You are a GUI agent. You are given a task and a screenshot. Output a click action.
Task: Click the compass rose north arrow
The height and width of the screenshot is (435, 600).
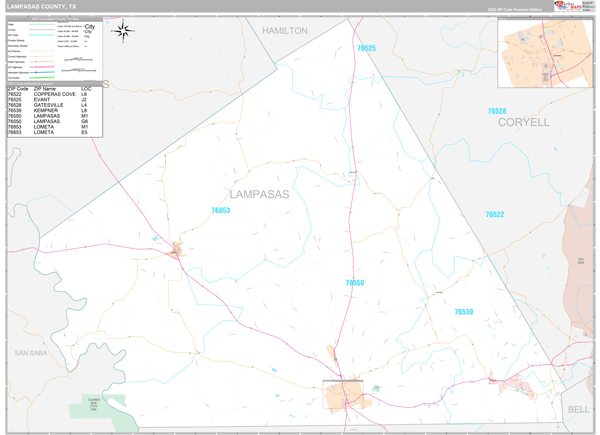point(124,31)
